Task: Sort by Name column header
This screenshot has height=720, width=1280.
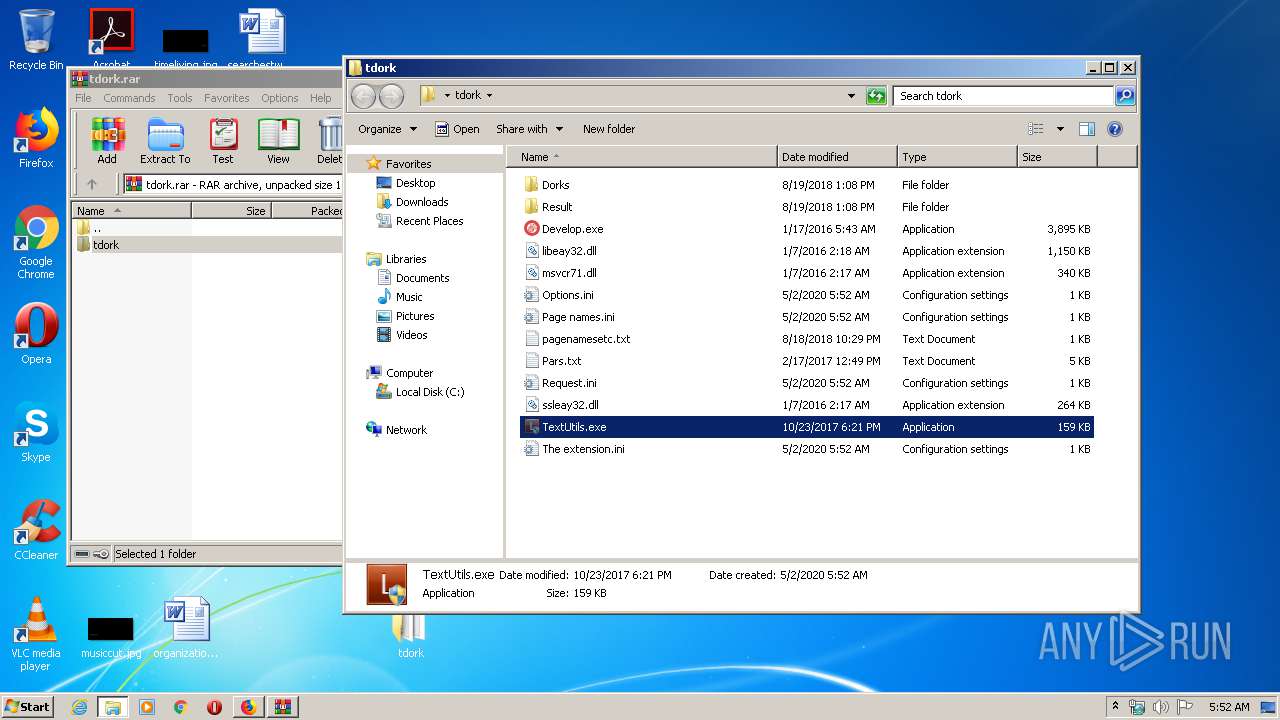Action: pyautogui.click(x=642, y=157)
